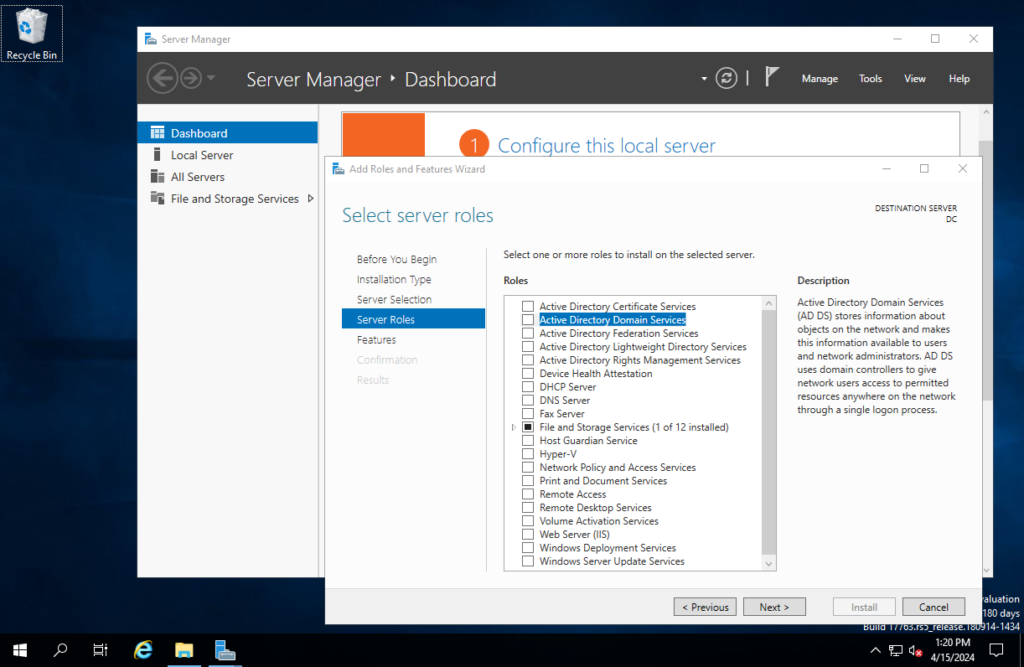Open the taskbar clock showing 1:20 PM
Image resolution: width=1024 pixels, height=667 pixels.
952,650
